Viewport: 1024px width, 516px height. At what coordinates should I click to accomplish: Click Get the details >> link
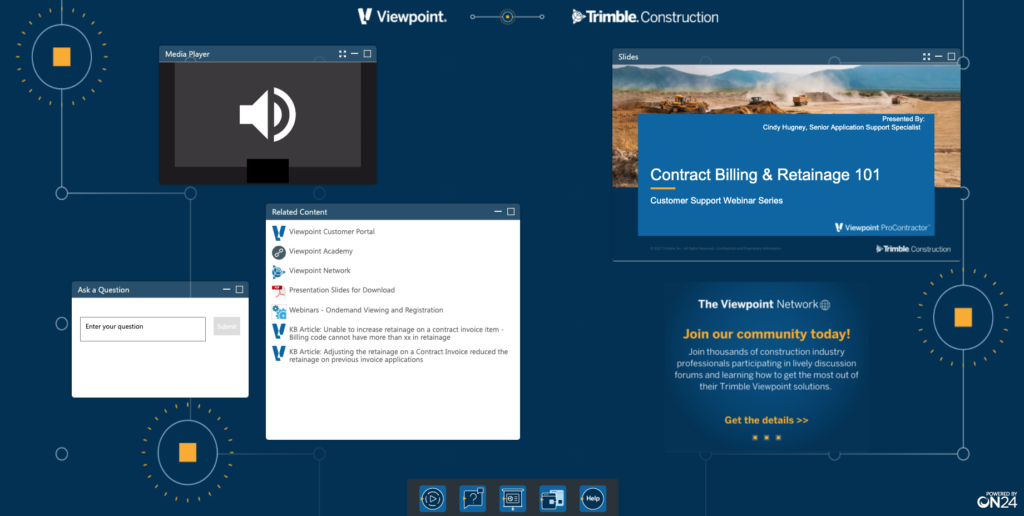pos(766,420)
